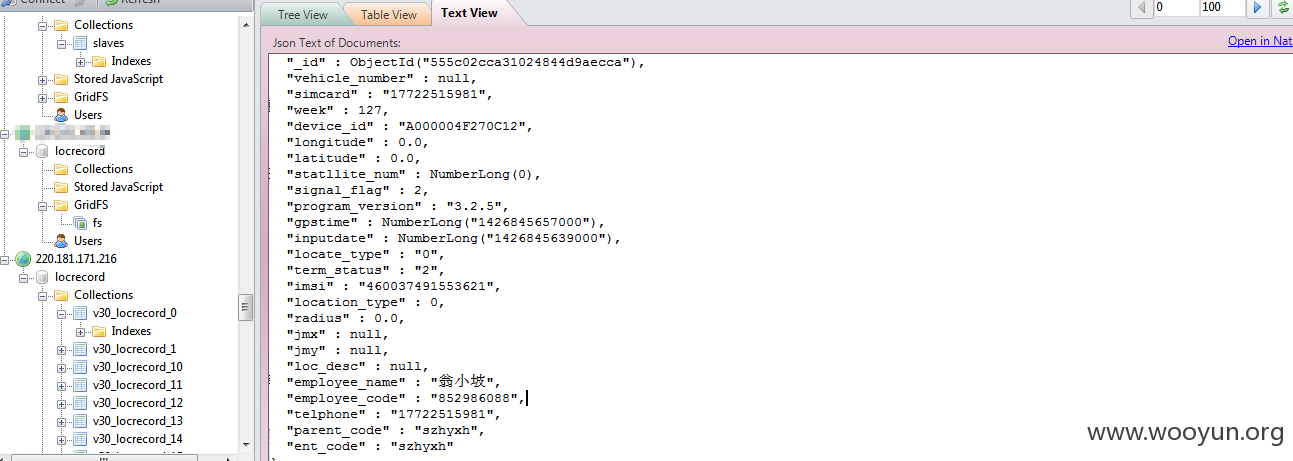Click the blurred server's connection icon

(x=23, y=133)
